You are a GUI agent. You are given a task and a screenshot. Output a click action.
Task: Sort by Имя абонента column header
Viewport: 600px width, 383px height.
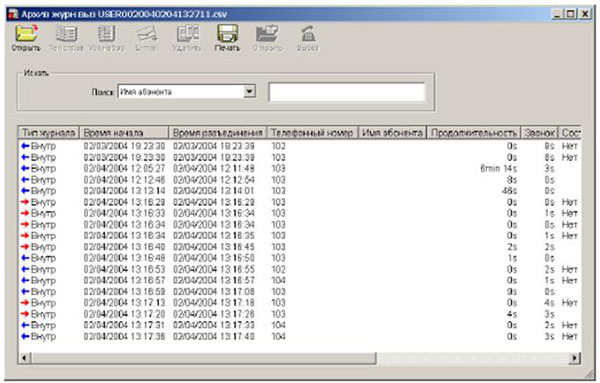tap(392, 133)
